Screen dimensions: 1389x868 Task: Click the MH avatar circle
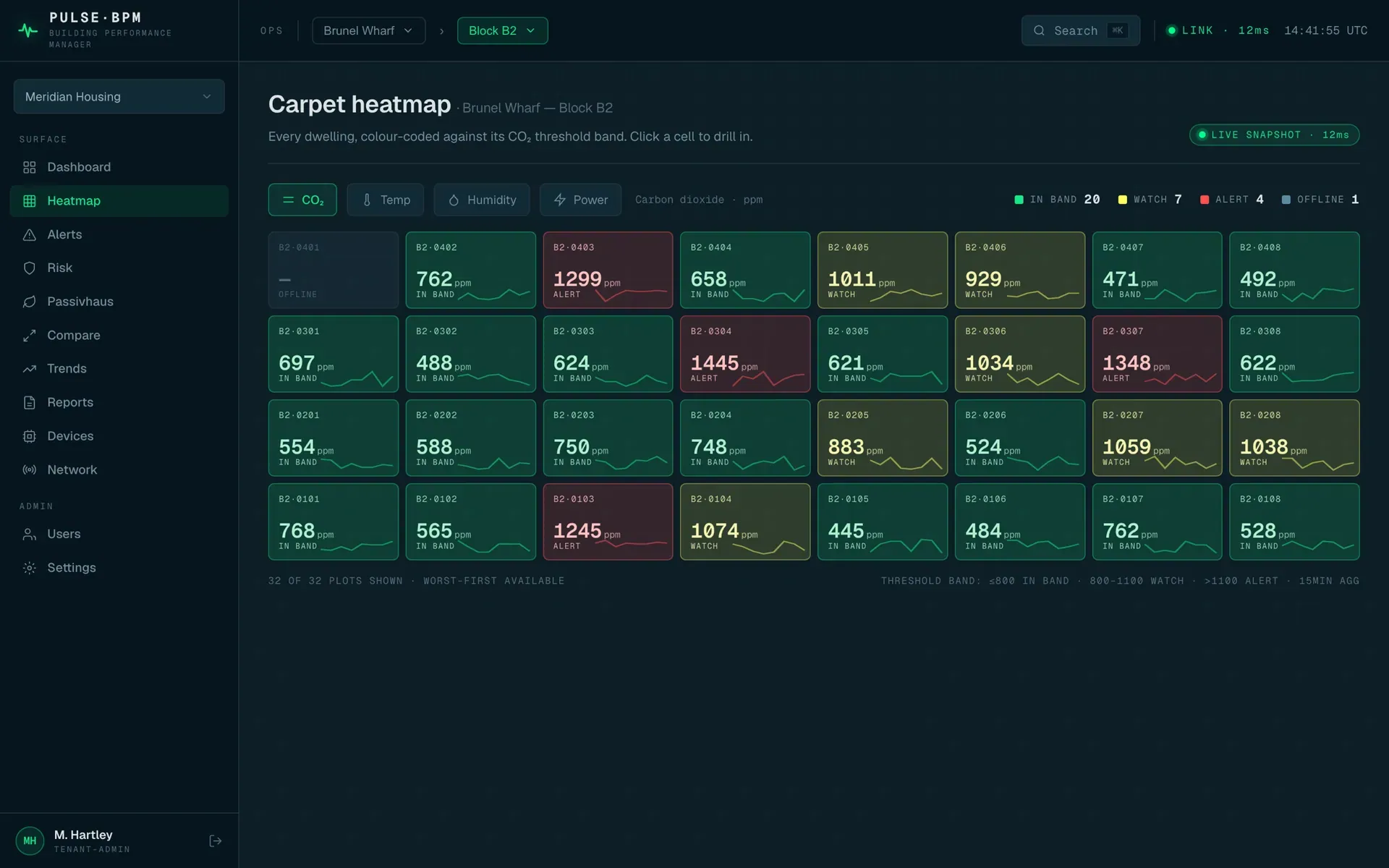[30, 841]
